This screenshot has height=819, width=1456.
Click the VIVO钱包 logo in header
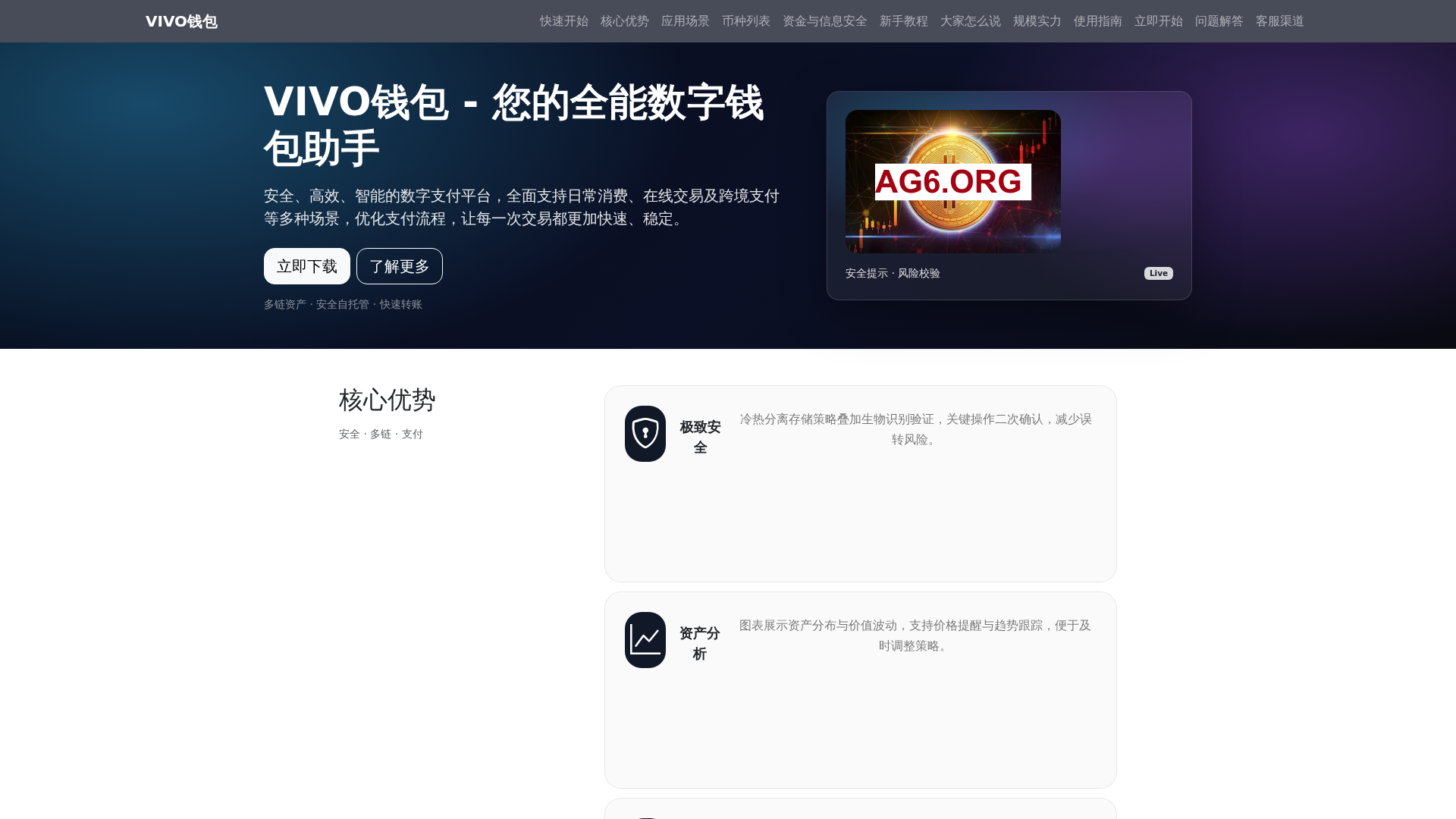tap(181, 21)
